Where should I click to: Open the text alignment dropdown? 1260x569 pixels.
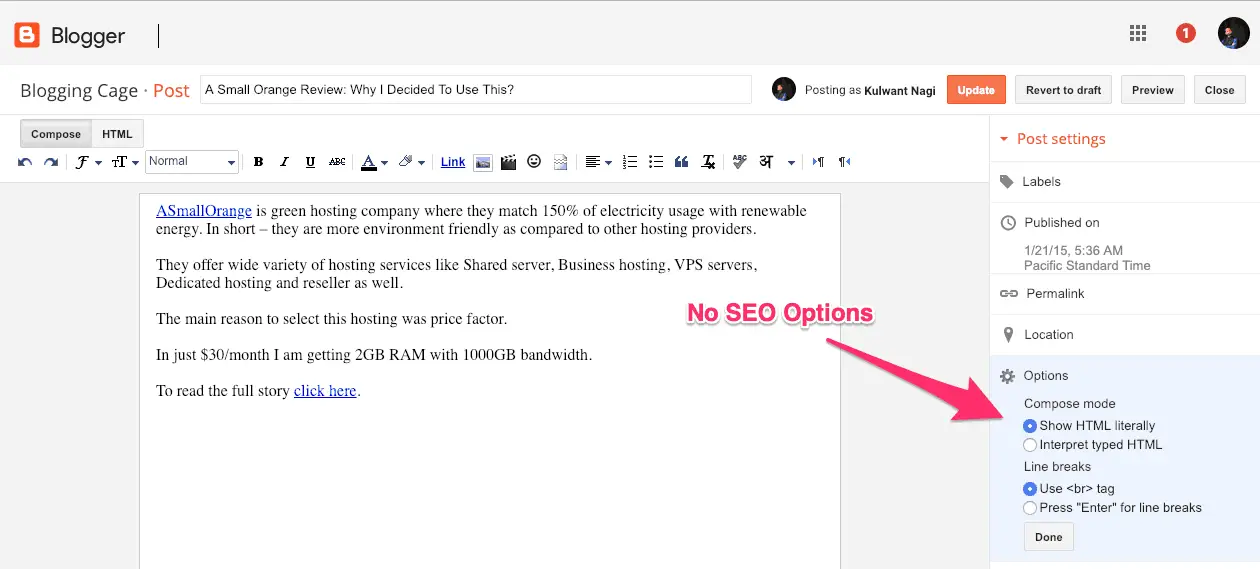pos(598,162)
